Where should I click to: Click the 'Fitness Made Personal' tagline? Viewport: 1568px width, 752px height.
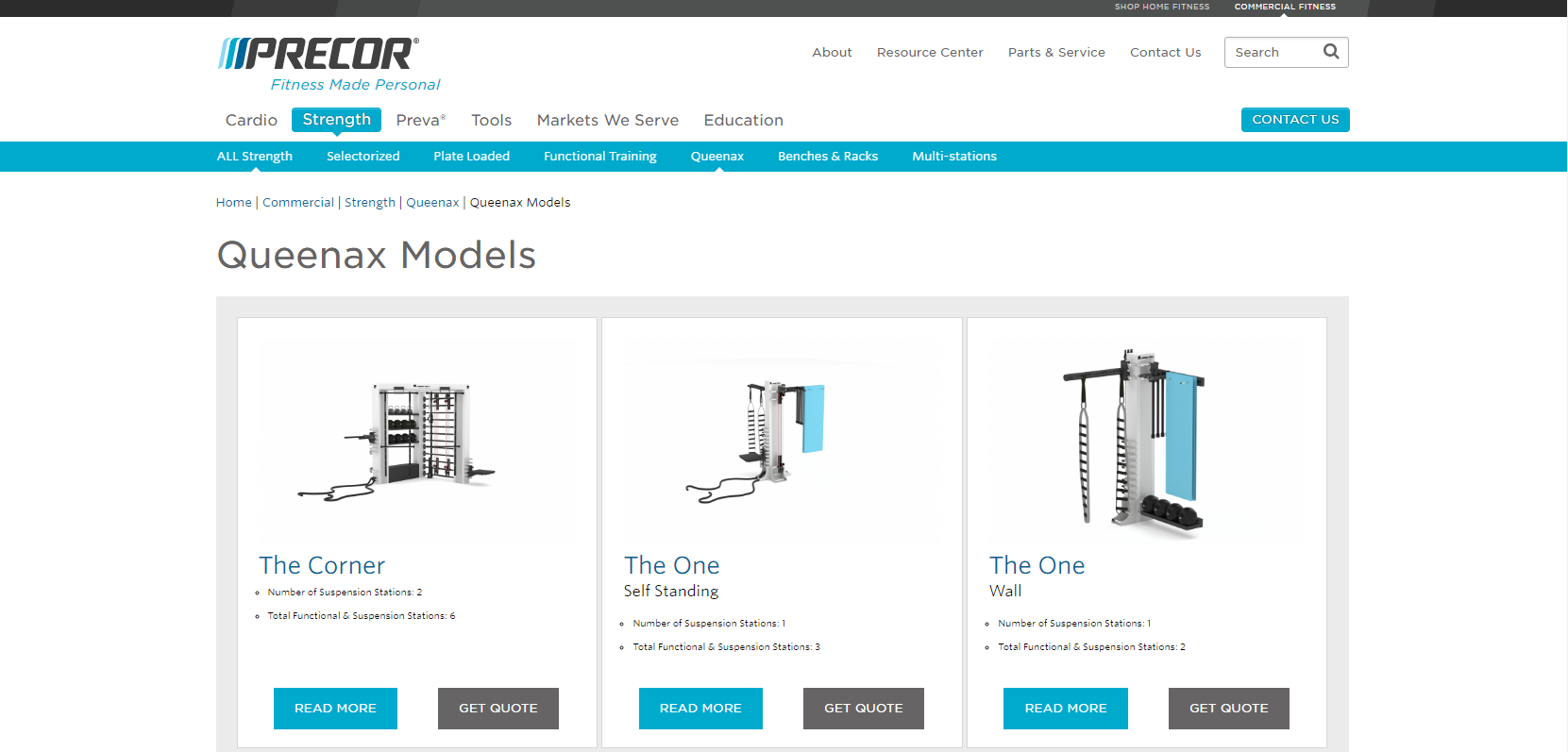pos(355,85)
